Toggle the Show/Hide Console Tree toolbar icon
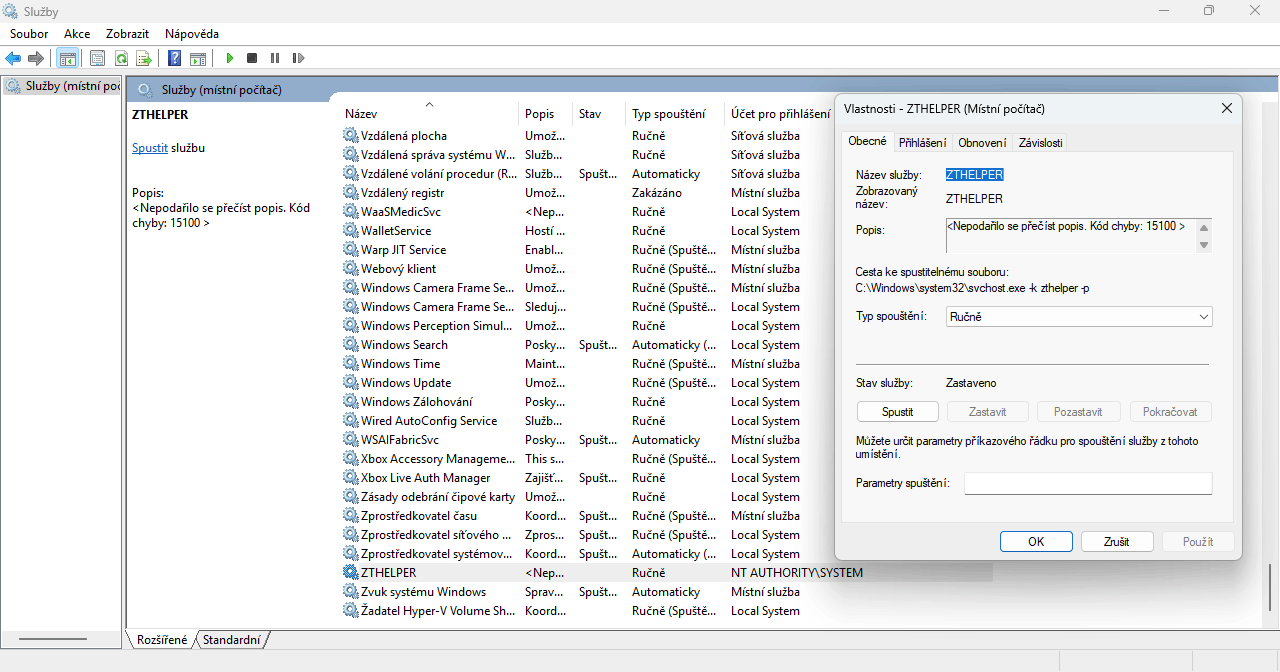1280x672 pixels. (x=68, y=58)
